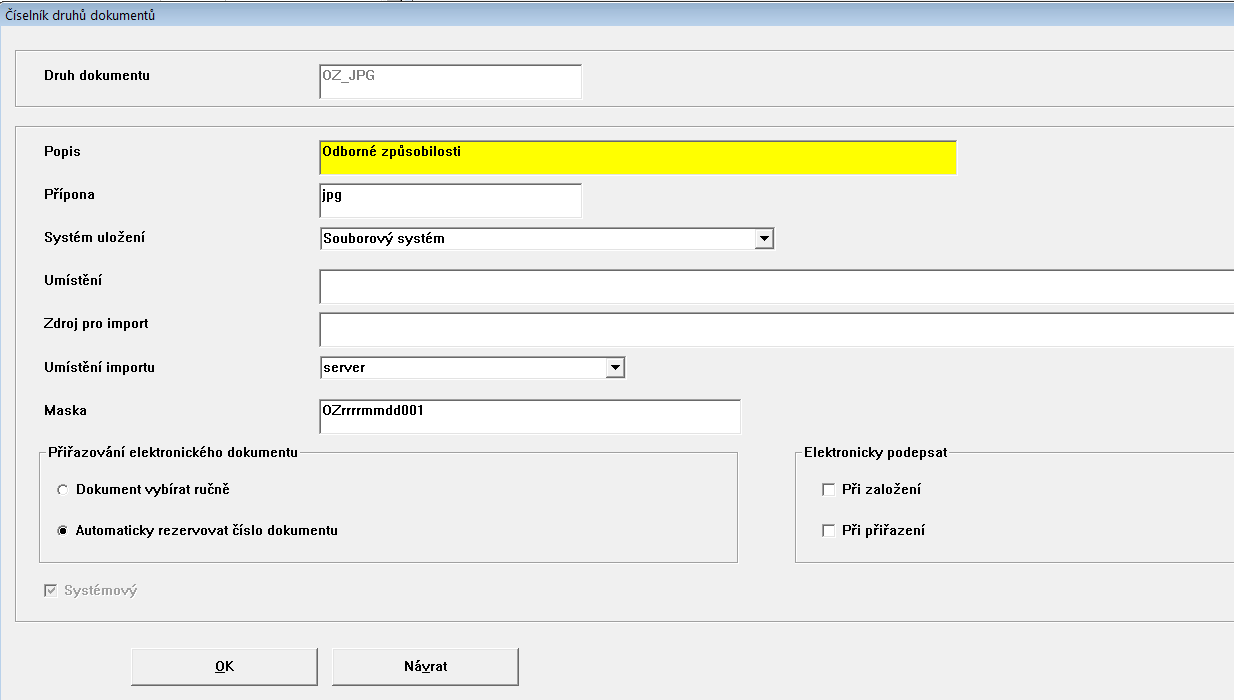Click the 'Přiřazování elektronického dokumentu' group heading
This screenshot has width=1234, height=700.
pos(173,453)
